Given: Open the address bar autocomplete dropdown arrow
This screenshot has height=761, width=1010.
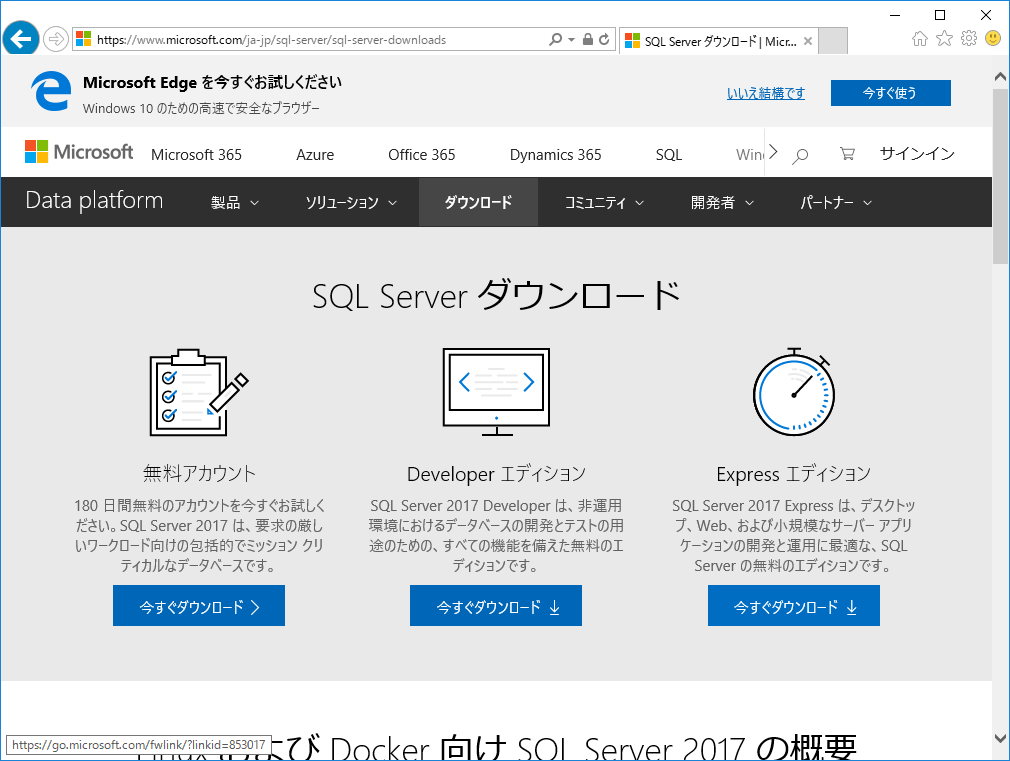Looking at the screenshot, I should pyautogui.click(x=571, y=39).
